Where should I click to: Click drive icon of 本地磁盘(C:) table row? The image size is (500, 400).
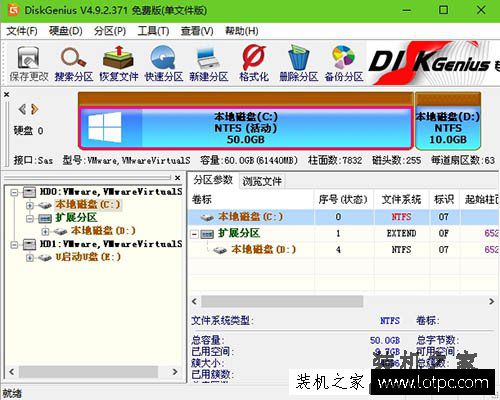(x=207, y=217)
